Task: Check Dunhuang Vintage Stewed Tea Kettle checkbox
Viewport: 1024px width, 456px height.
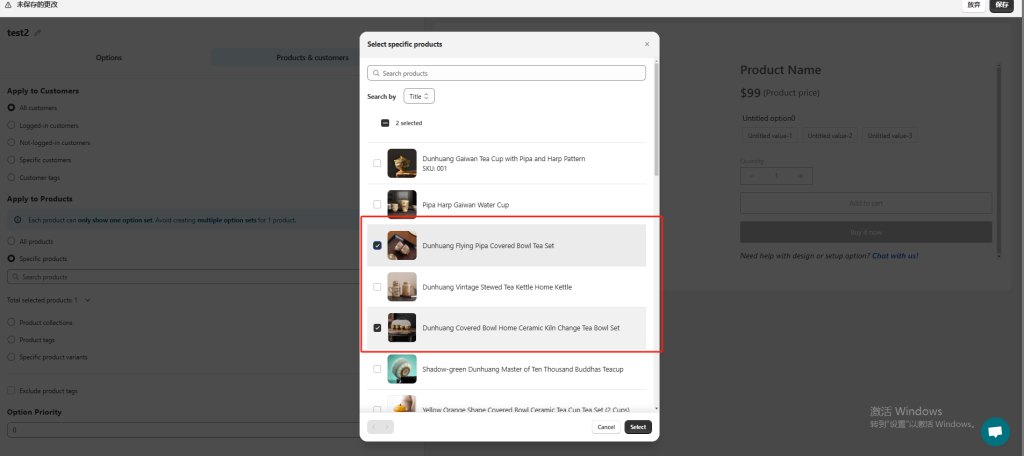Action: (x=377, y=287)
